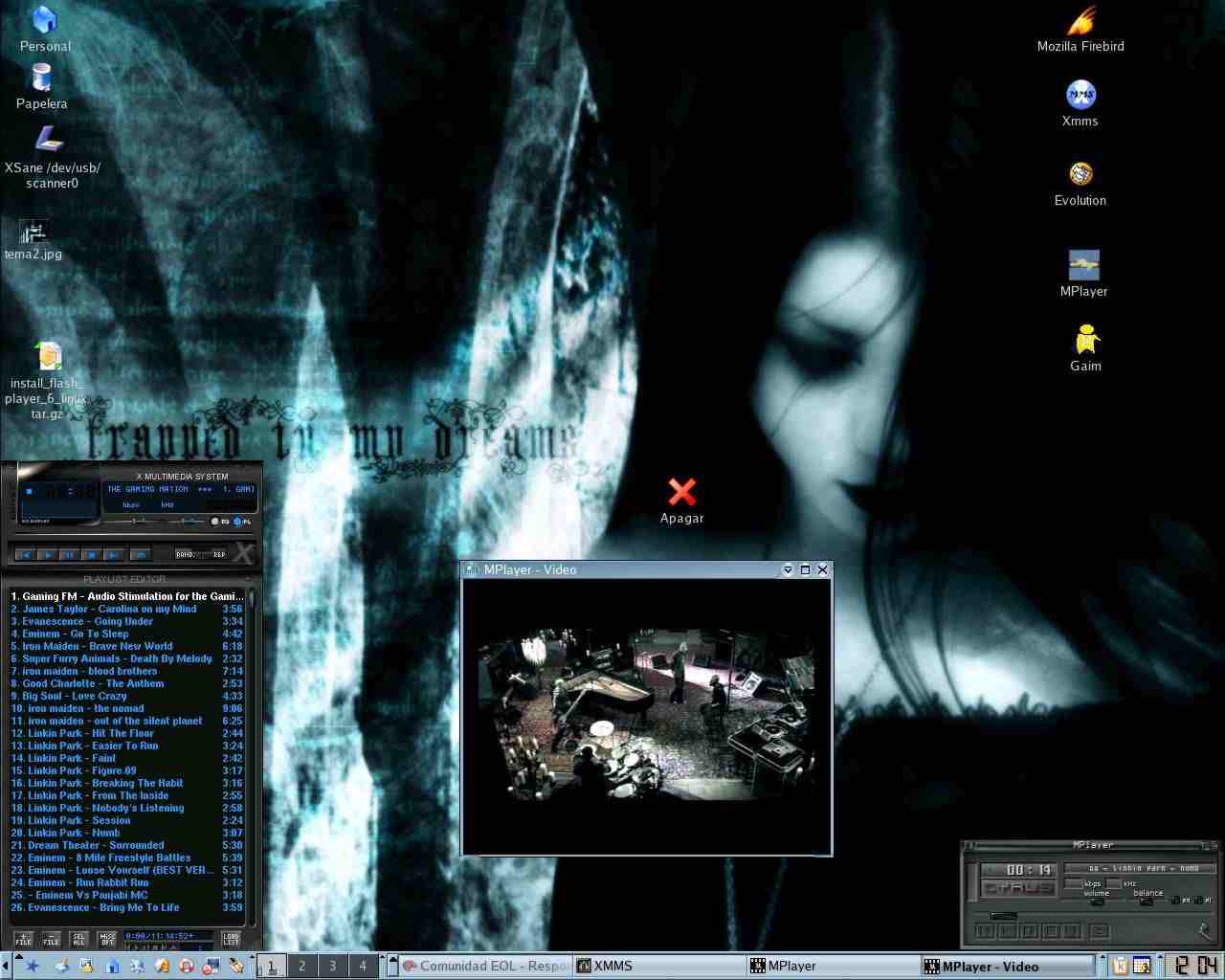
Task: Toggle the XMMS equalizer EQ button
Action: (216, 522)
